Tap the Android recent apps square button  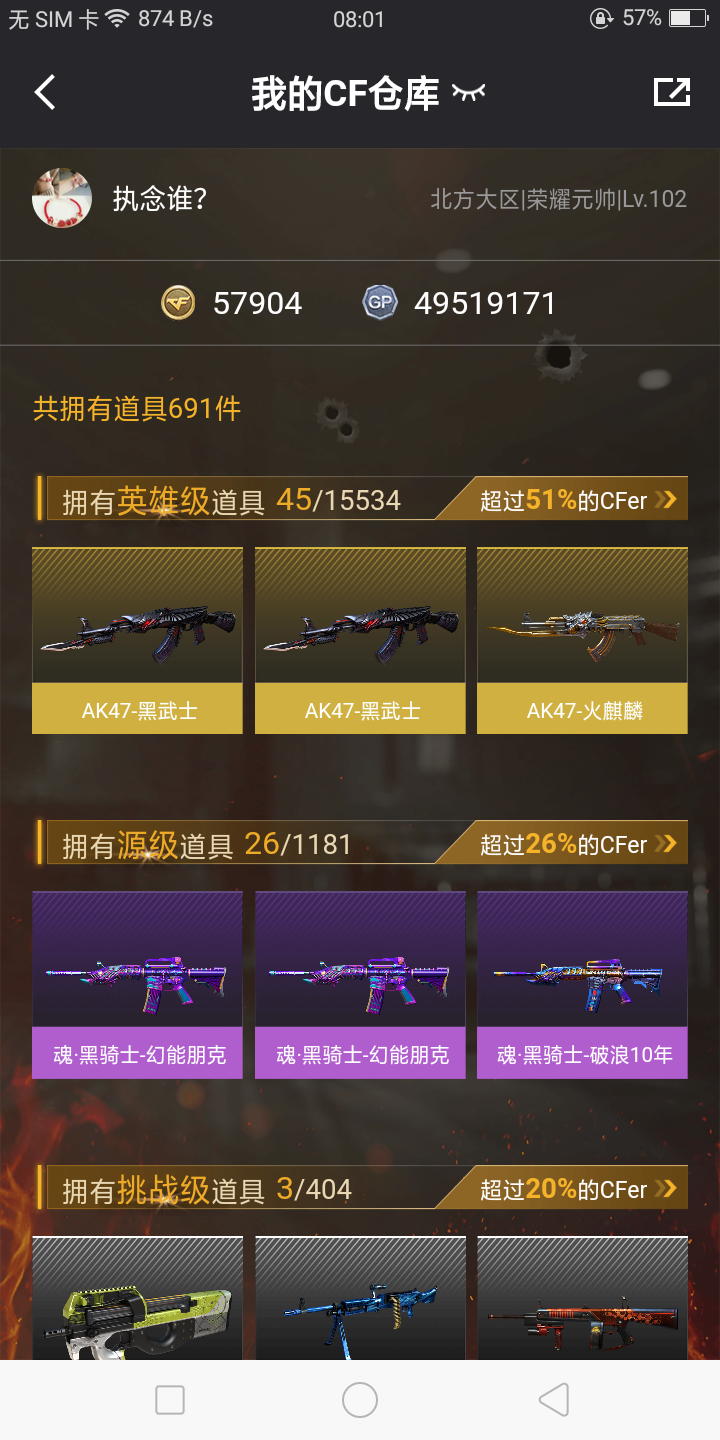170,1400
